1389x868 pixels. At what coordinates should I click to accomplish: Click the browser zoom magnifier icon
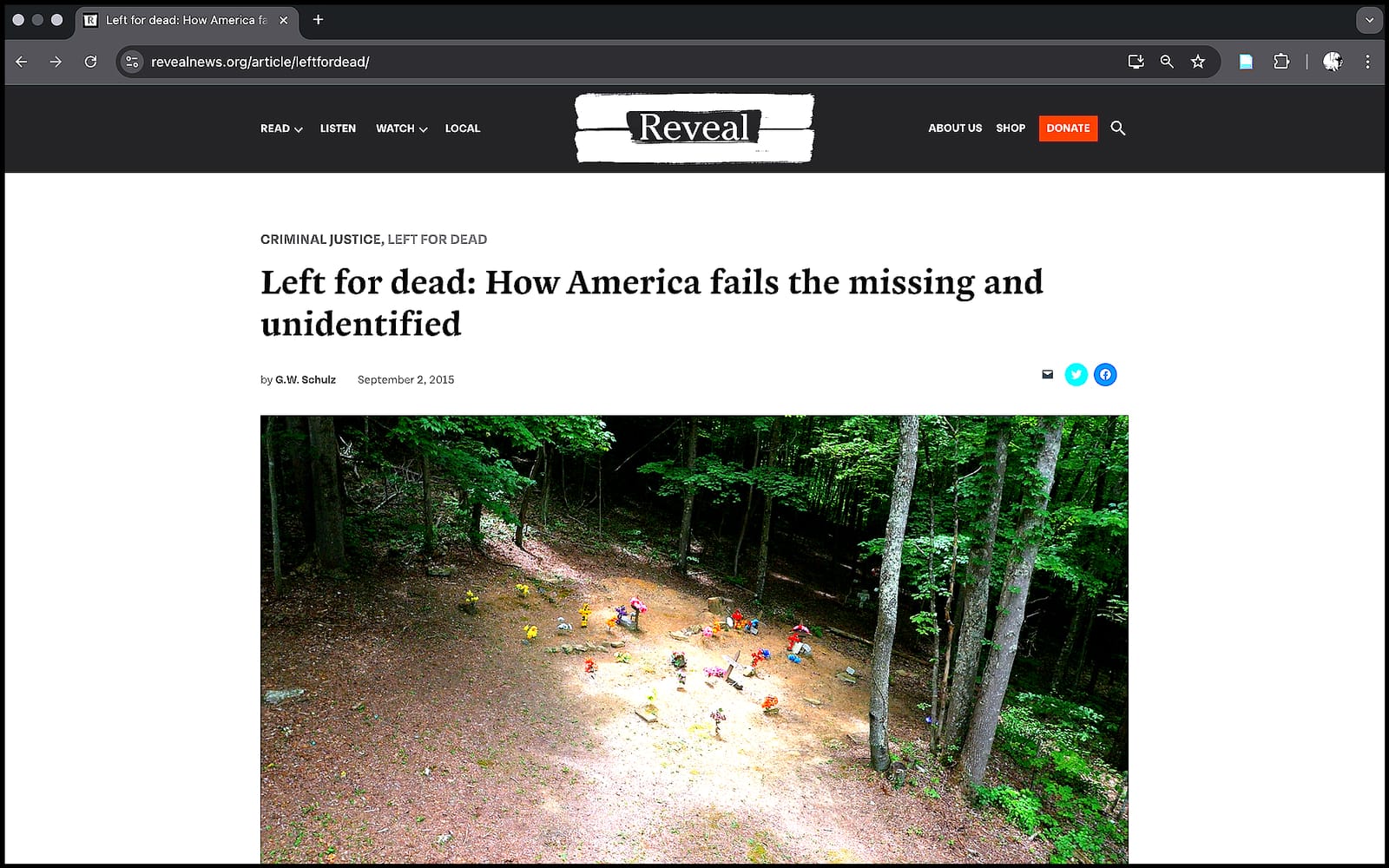[1167, 62]
